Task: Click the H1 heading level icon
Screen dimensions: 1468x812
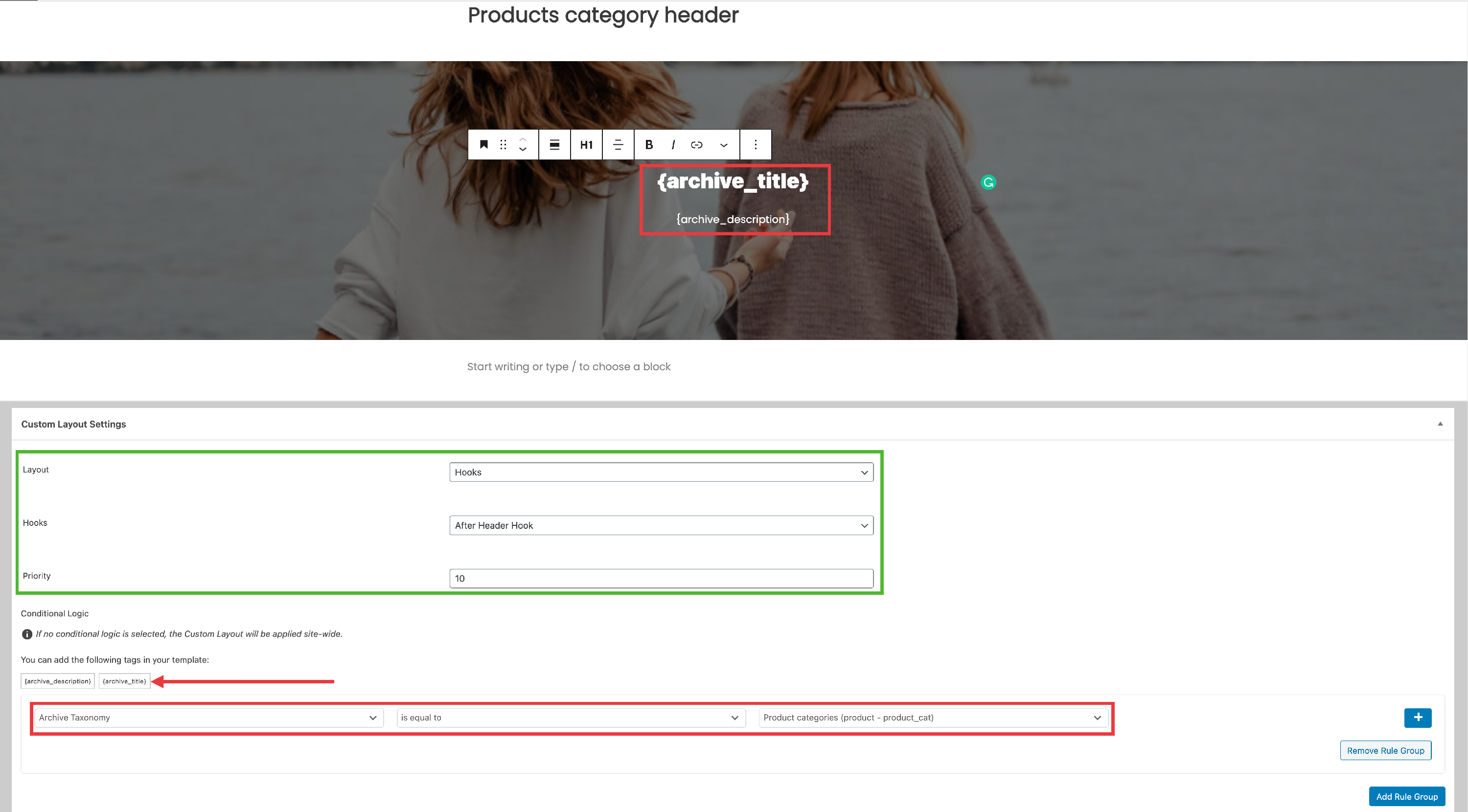Action: pyautogui.click(x=586, y=144)
